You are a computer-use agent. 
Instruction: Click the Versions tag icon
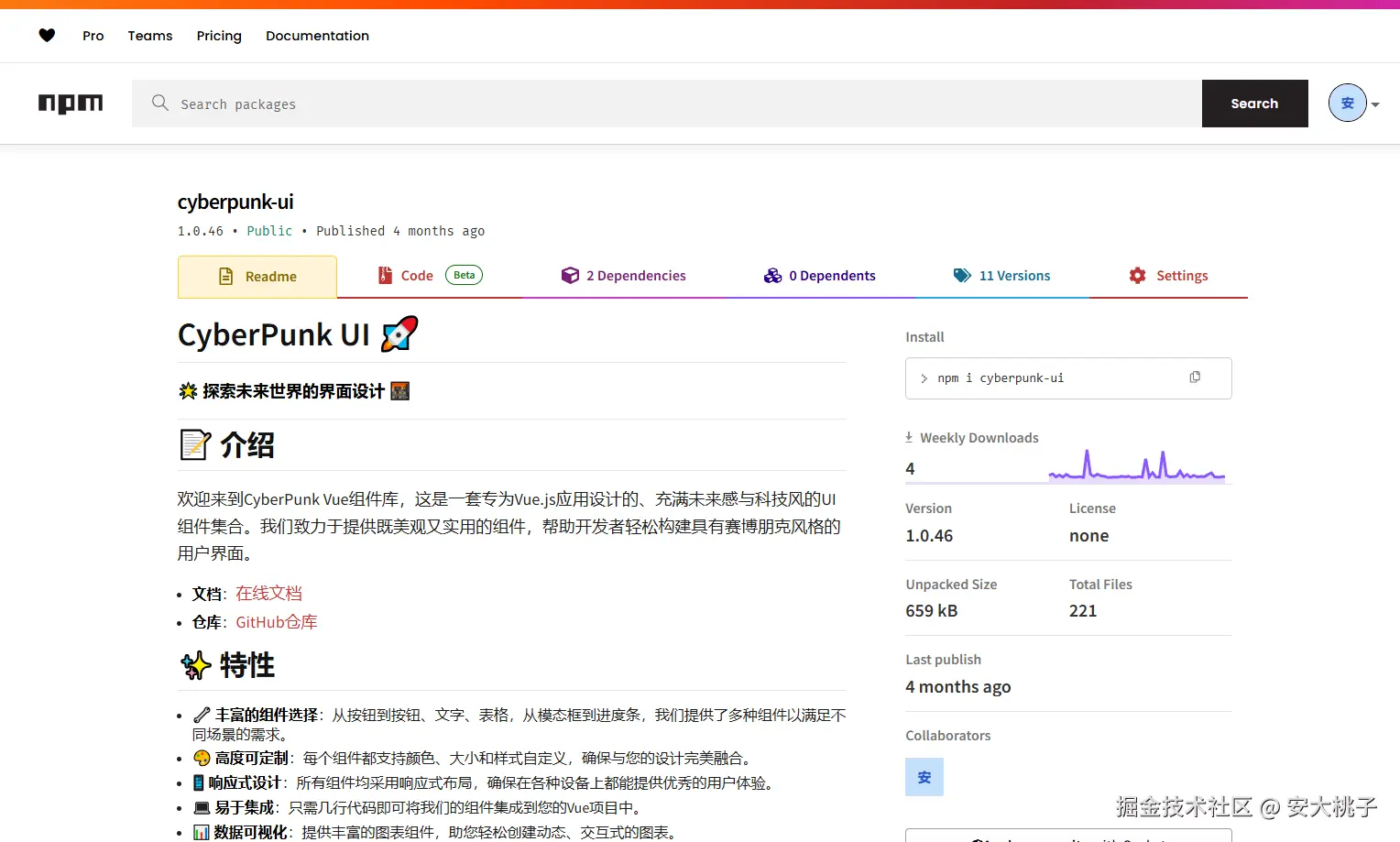[962, 275]
